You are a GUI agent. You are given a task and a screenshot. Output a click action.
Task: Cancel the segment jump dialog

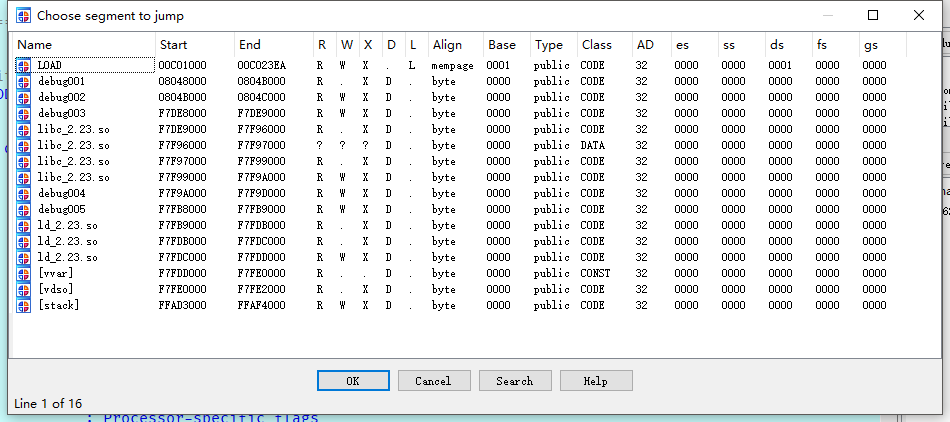pos(433,381)
